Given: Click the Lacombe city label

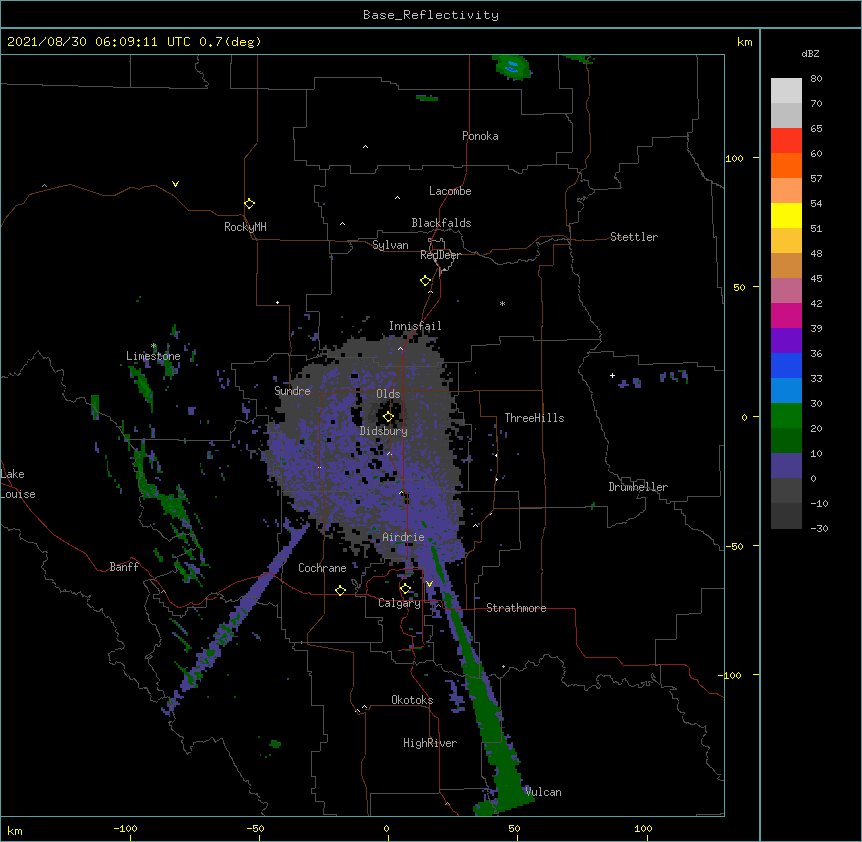Looking at the screenshot, I should tap(450, 191).
